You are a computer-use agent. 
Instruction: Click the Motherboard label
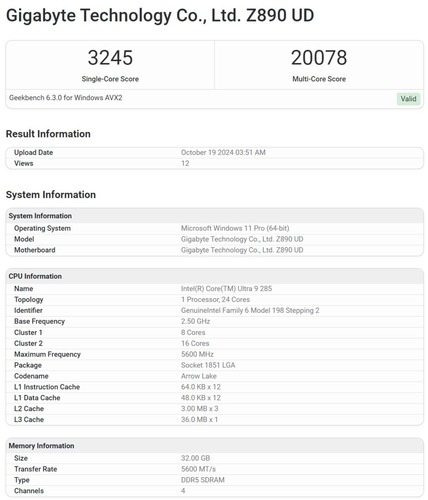click(35, 250)
